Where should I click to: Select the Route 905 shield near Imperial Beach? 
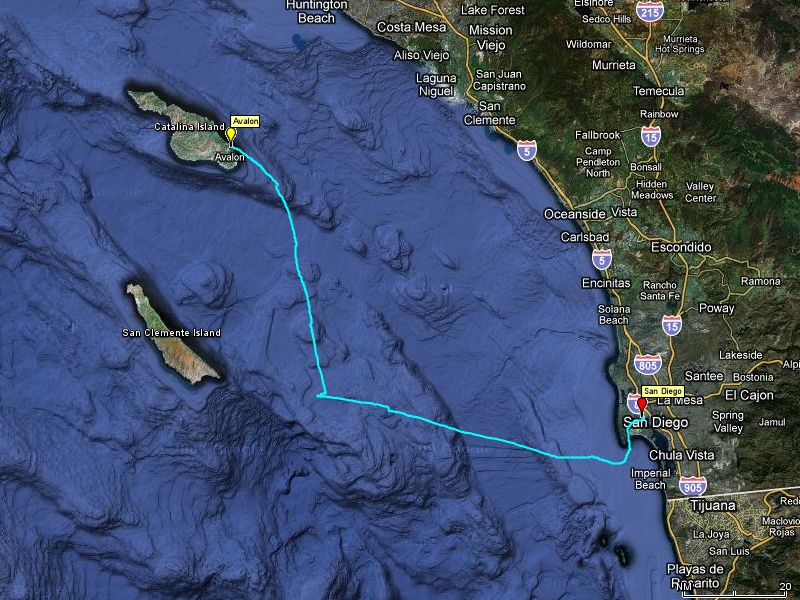[693, 485]
